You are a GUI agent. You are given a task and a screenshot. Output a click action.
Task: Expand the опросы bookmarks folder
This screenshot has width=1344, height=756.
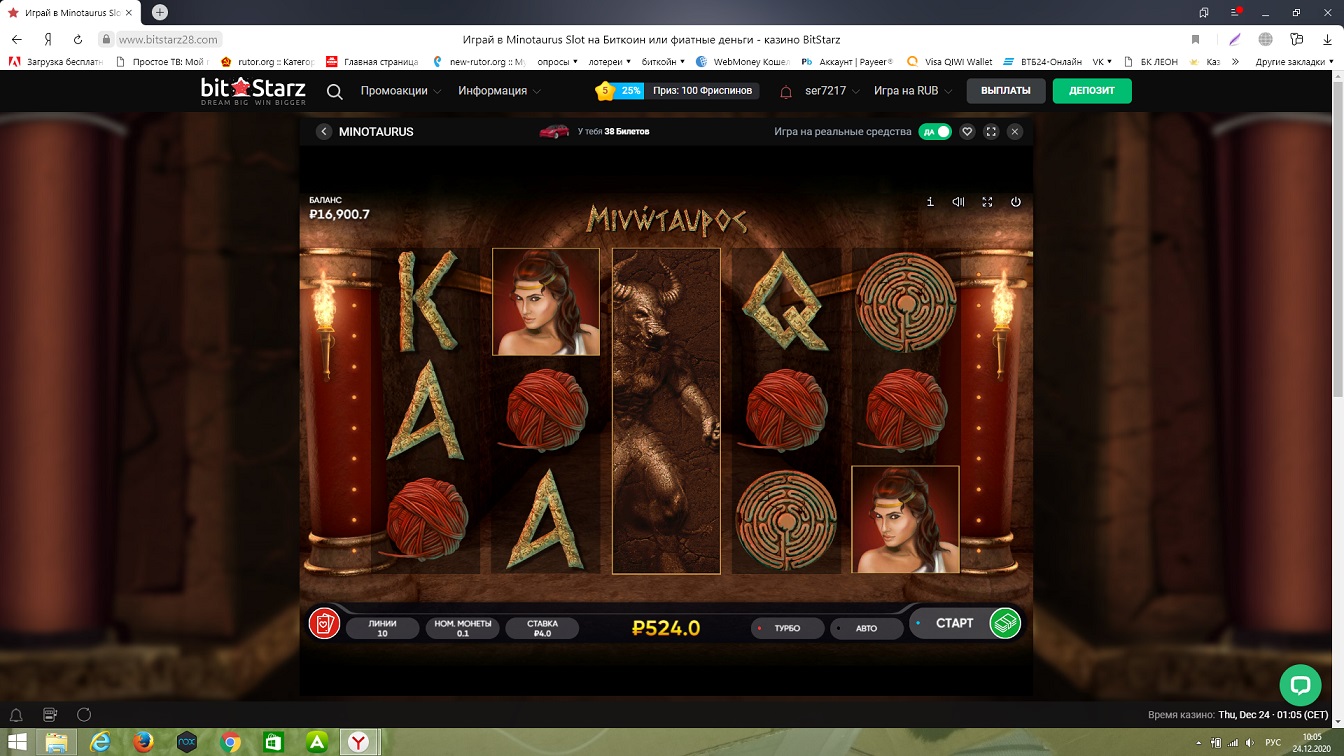(x=558, y=62)
